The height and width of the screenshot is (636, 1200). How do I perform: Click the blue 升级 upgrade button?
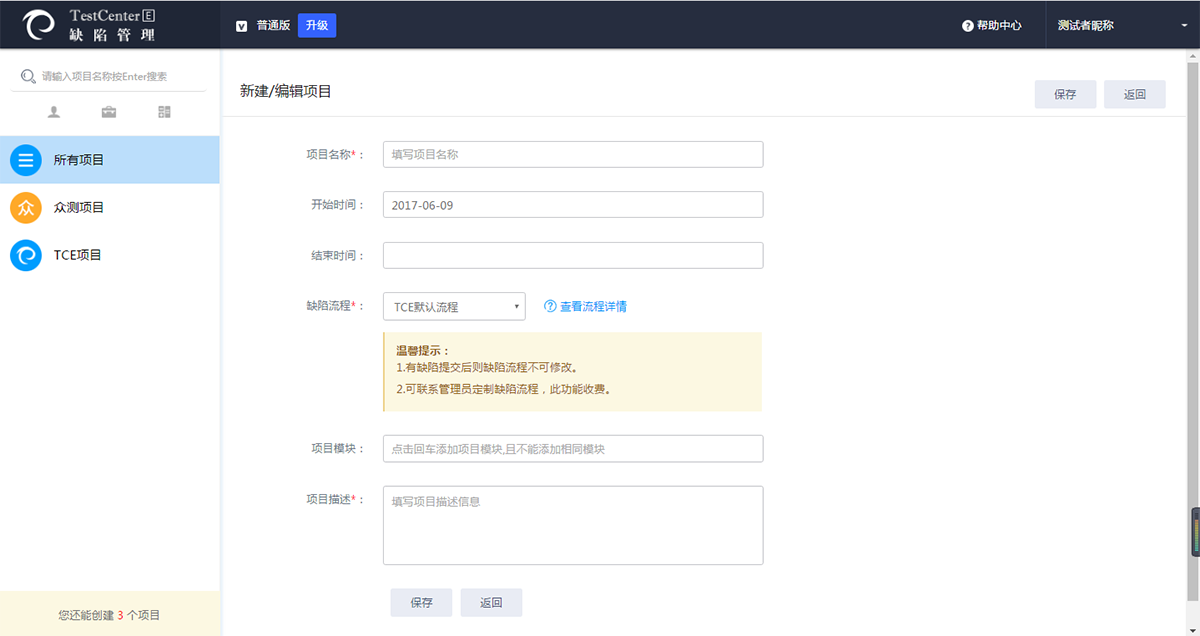[x=317, y=25]
